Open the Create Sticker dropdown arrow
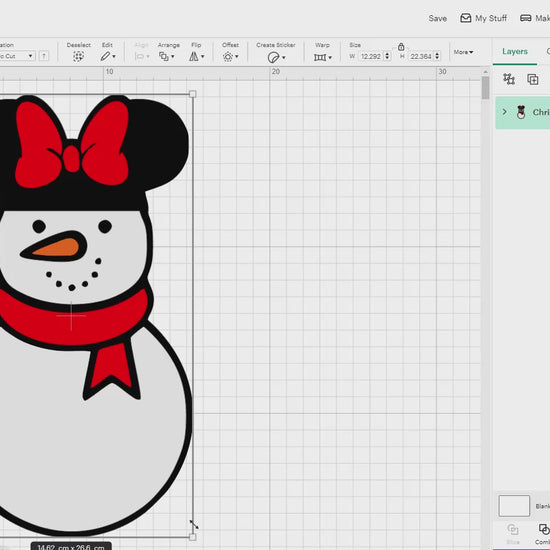 coord(283,58)
